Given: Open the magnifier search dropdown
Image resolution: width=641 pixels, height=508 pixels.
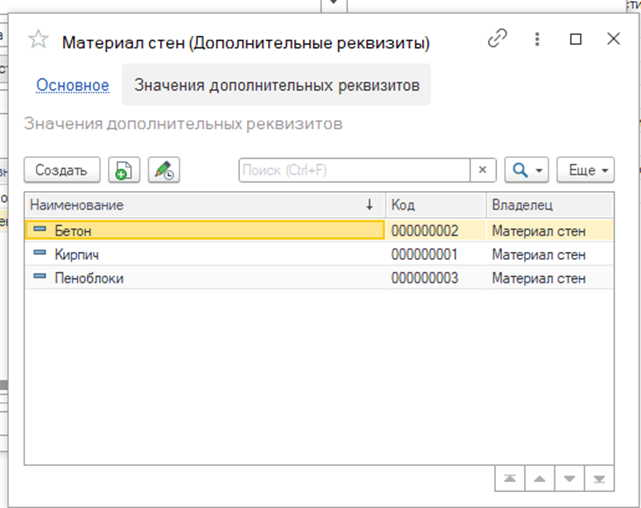Looking at the screenshot, I should click(527, 170).
